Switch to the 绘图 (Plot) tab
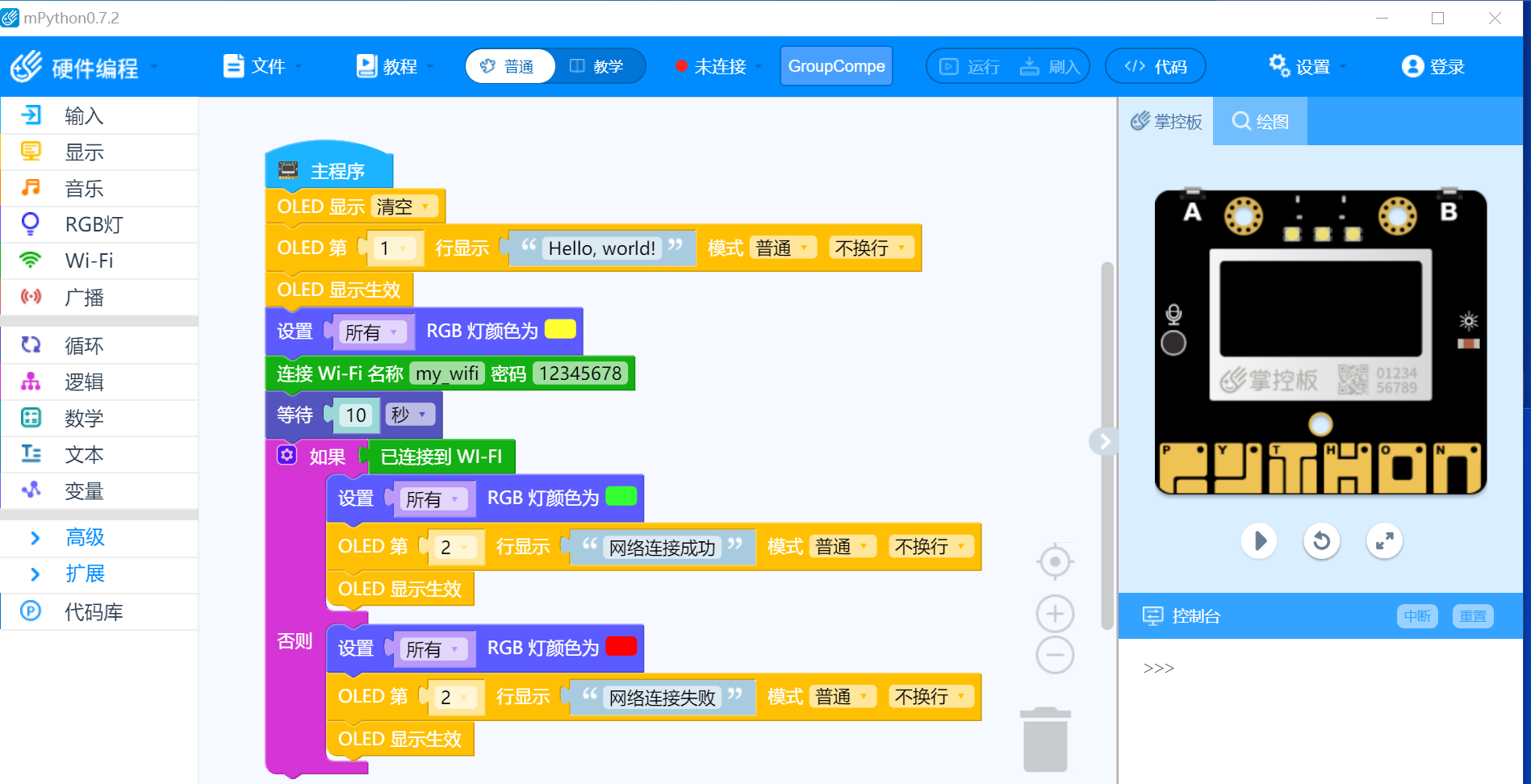This screenshot has height=784, width=1531. point(1260,122)
